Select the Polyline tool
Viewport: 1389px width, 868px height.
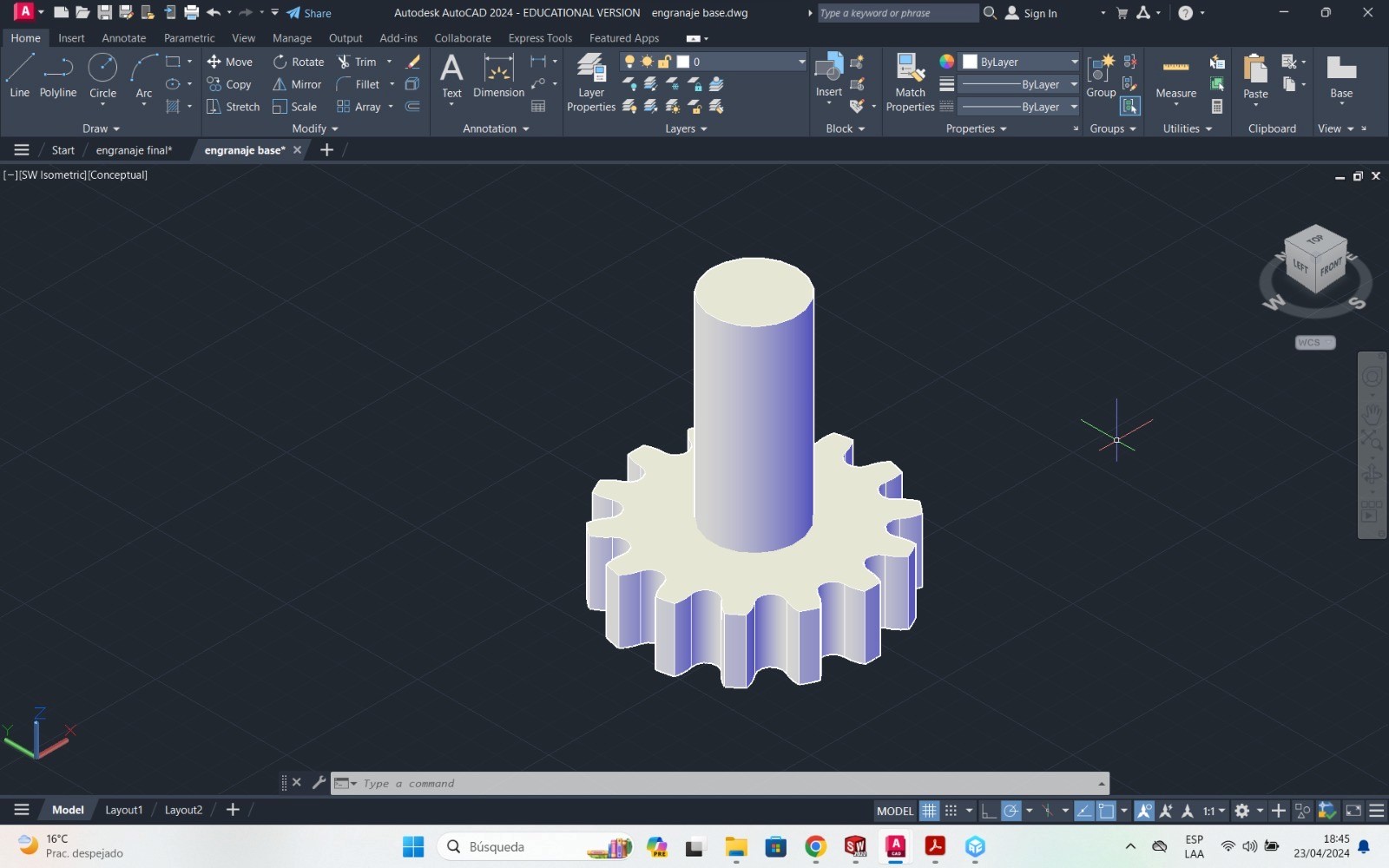tap(58, 76)
